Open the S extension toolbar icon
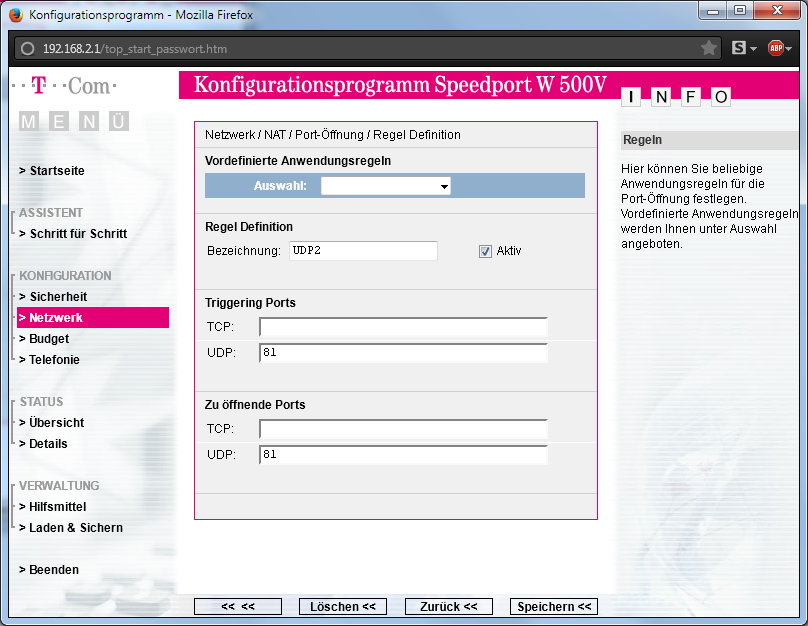The image size is (808, 626). 738,48
